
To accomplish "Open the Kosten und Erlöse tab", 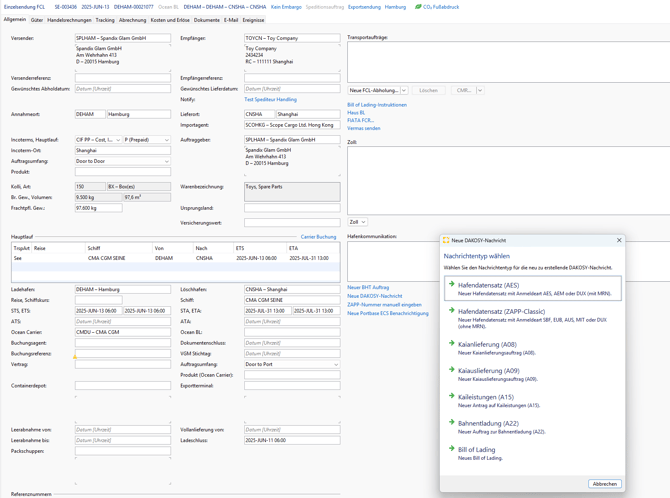I will tap(170, 20).
